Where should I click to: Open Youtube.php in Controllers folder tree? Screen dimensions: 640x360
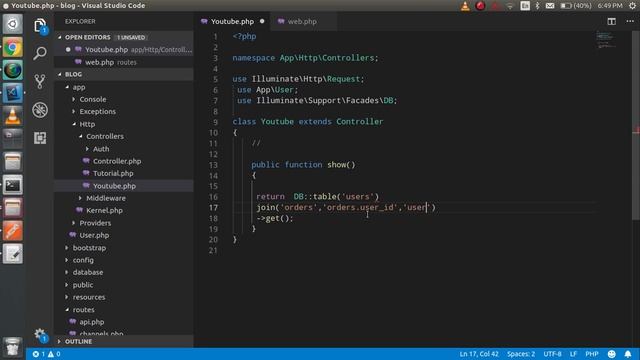tap(114, 186)
